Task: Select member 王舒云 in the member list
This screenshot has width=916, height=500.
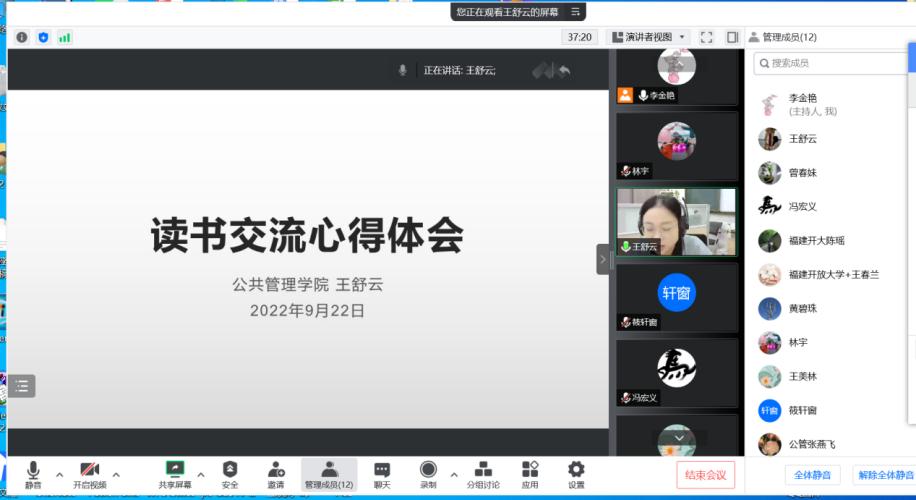Action: click(x=802, y=139)
